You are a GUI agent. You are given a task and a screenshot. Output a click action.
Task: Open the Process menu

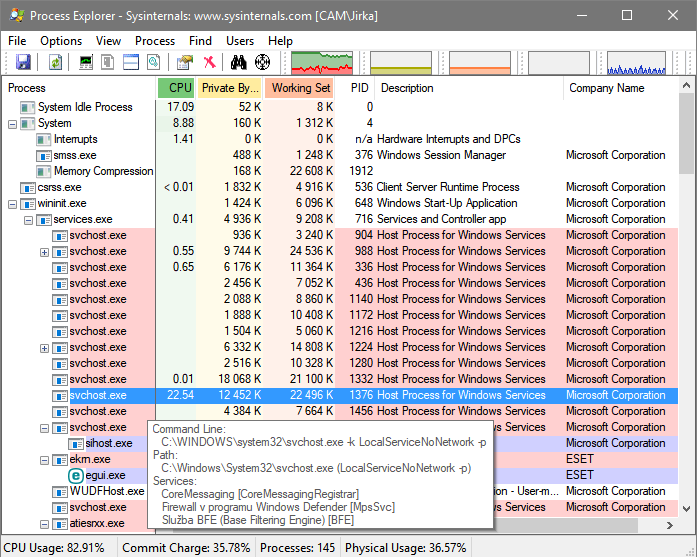[x=155, y=41]
